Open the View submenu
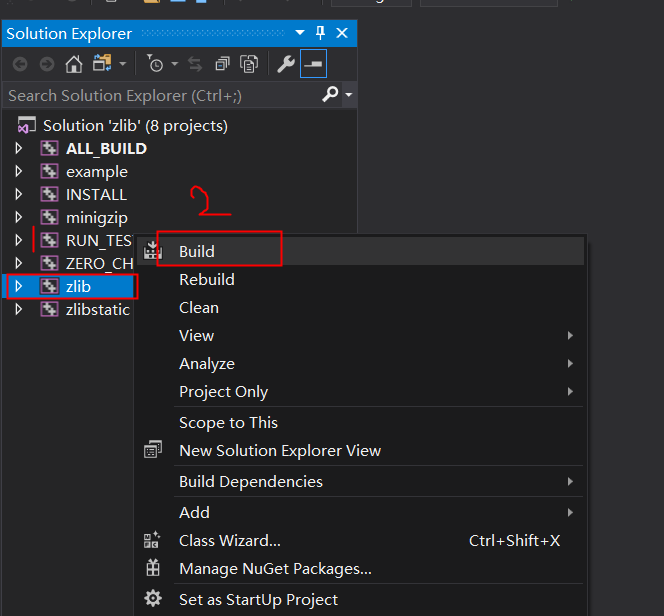The image size is (664, 616). click(360, 335)
